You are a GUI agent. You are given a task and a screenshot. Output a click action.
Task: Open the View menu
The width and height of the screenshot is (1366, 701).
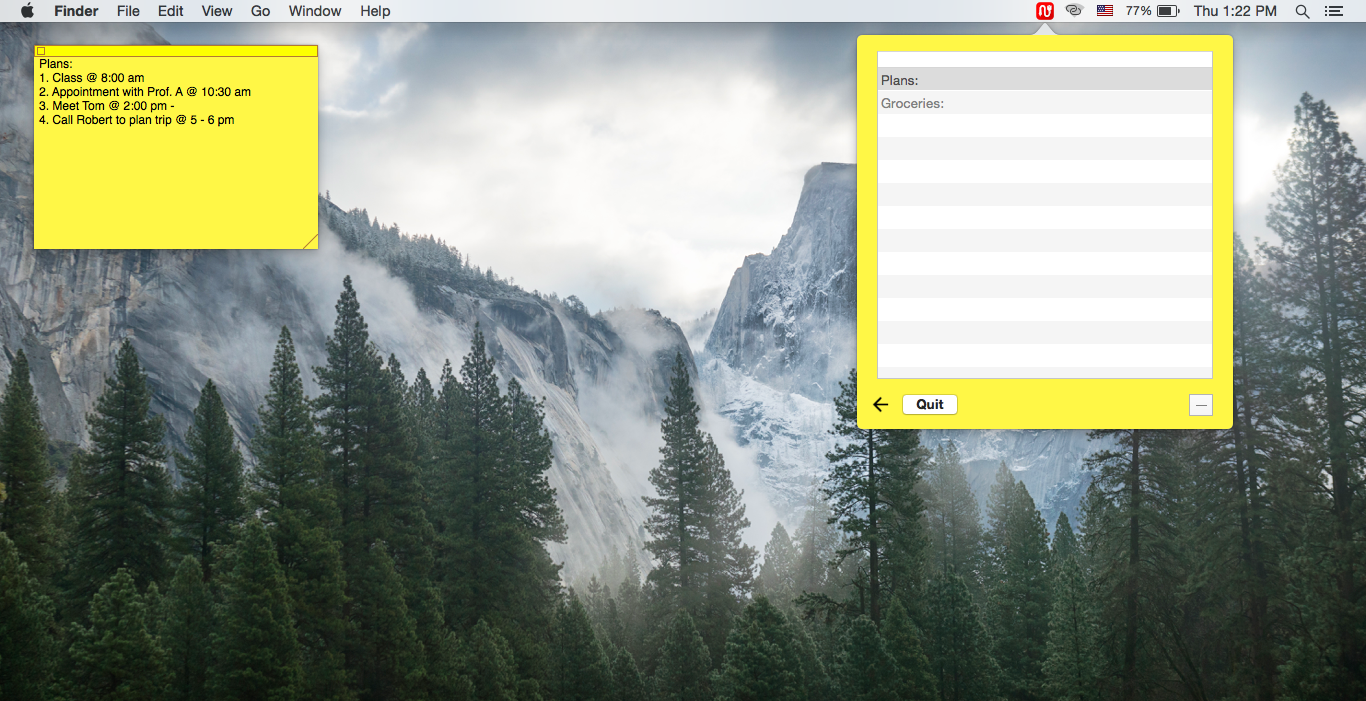click(x=217, y=11)
